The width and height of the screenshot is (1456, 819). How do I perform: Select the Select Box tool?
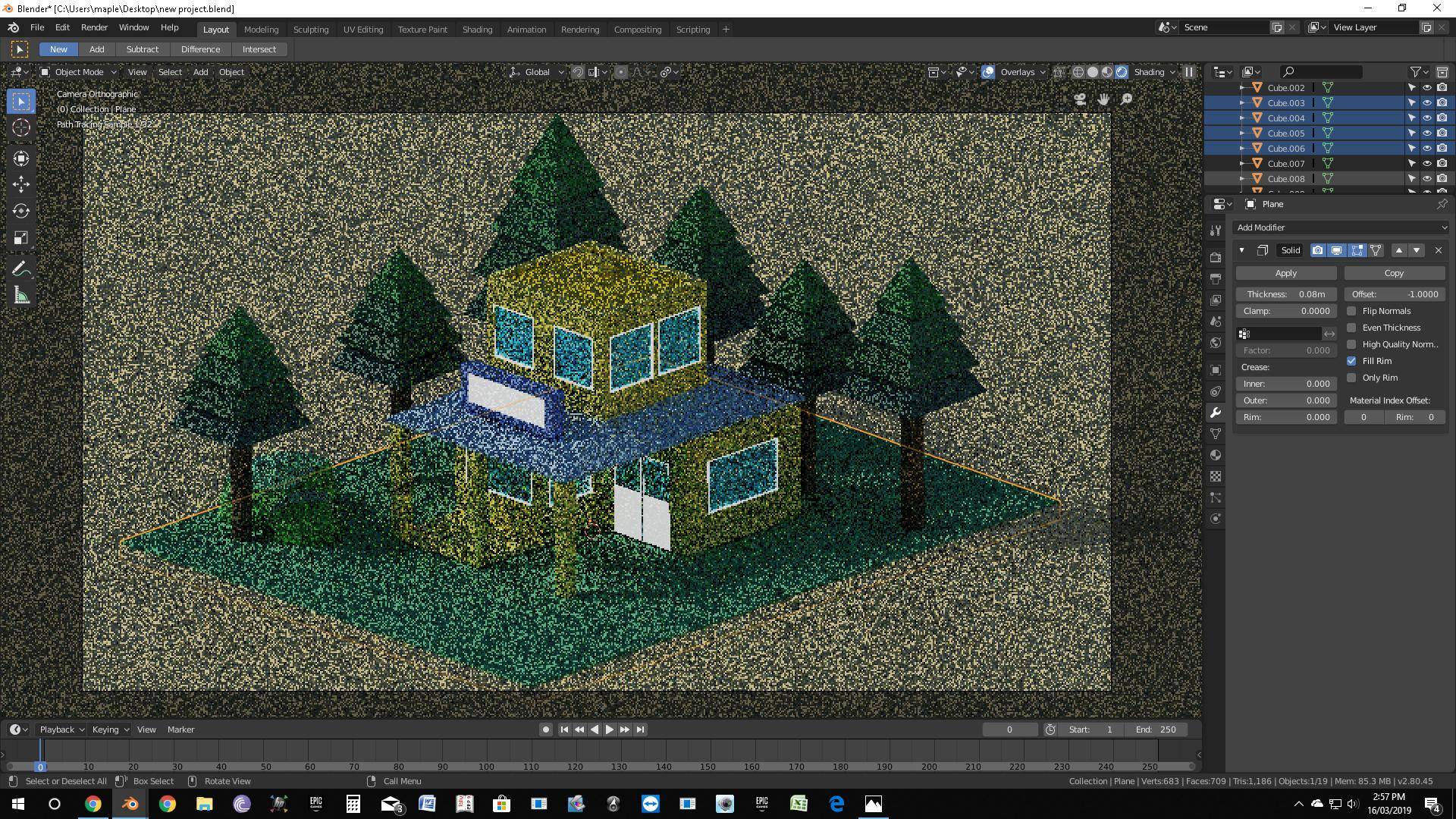[21, 102]
